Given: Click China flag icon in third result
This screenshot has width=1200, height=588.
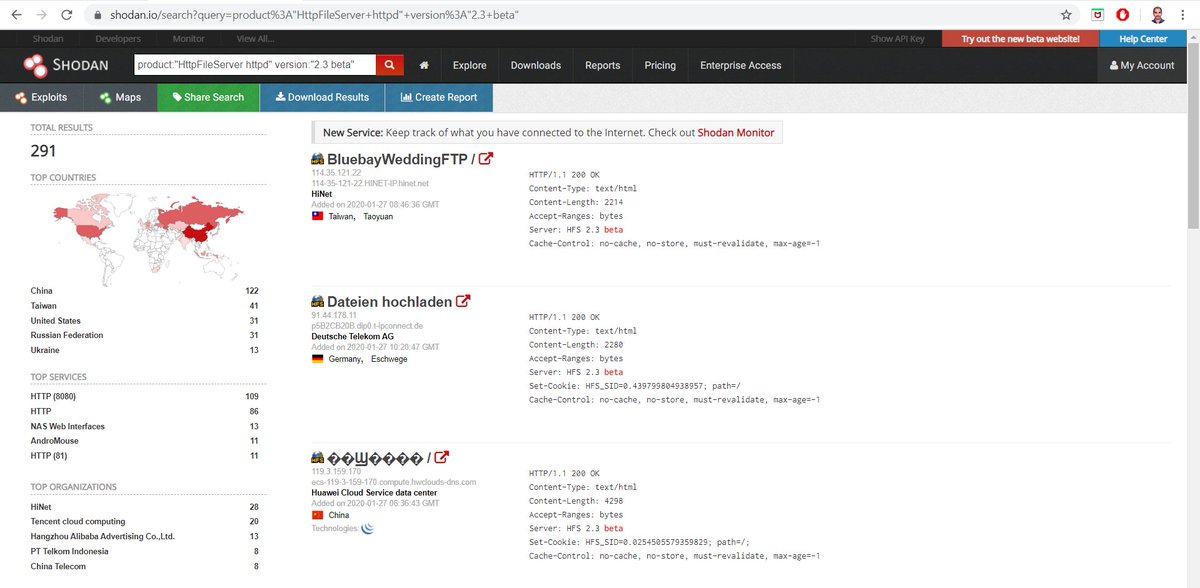Looking at the screenshot, I should 318,515.
